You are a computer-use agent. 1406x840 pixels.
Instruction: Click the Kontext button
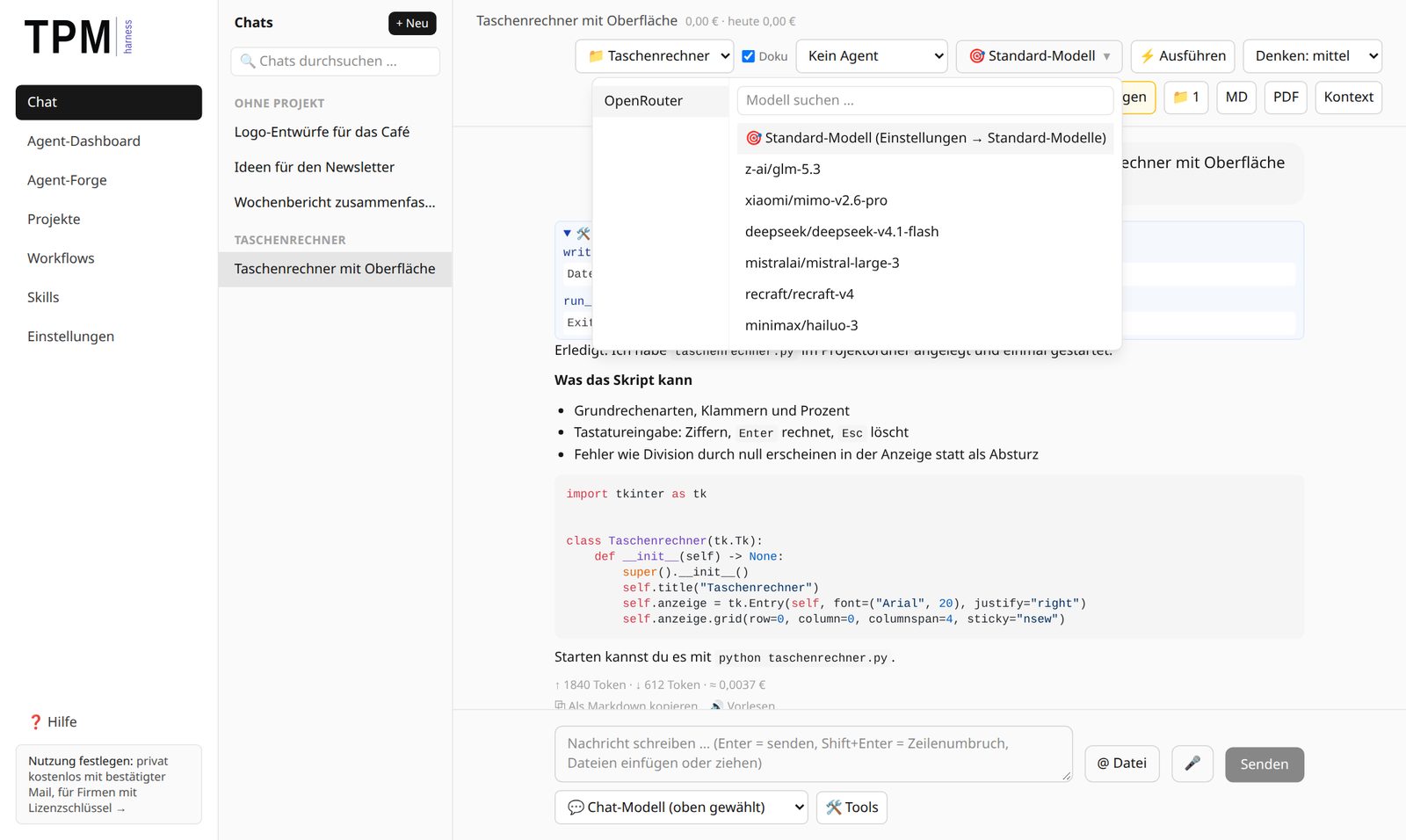click(x=1349, y=98)
